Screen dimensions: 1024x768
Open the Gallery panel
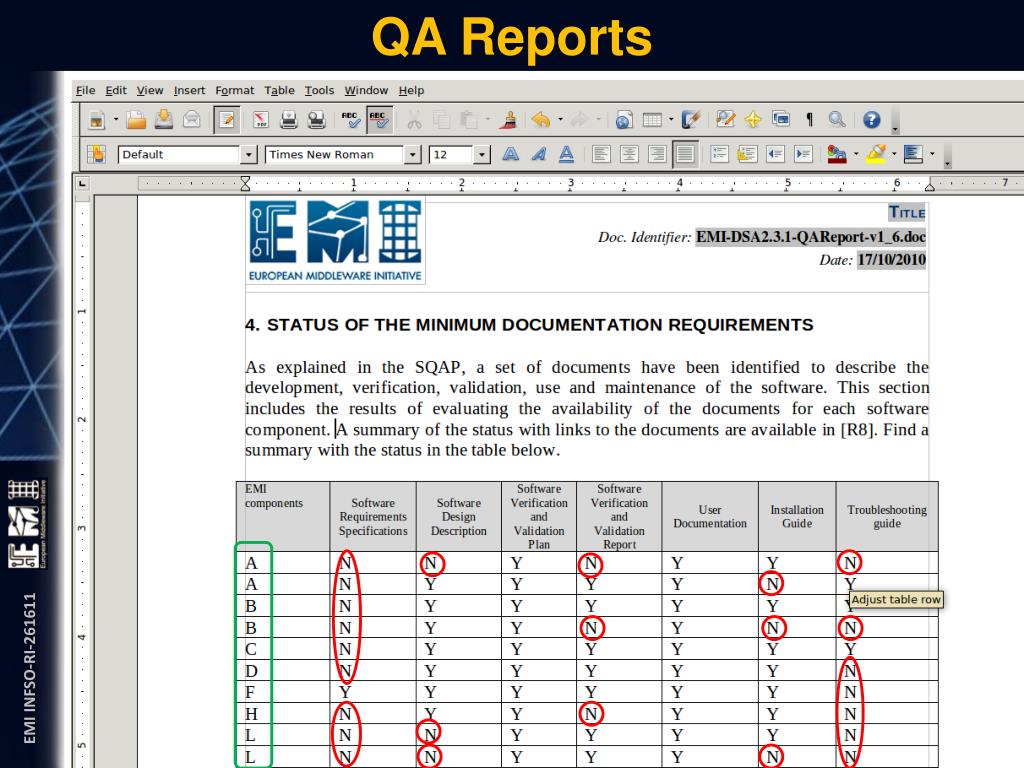(x=781, y=120)
